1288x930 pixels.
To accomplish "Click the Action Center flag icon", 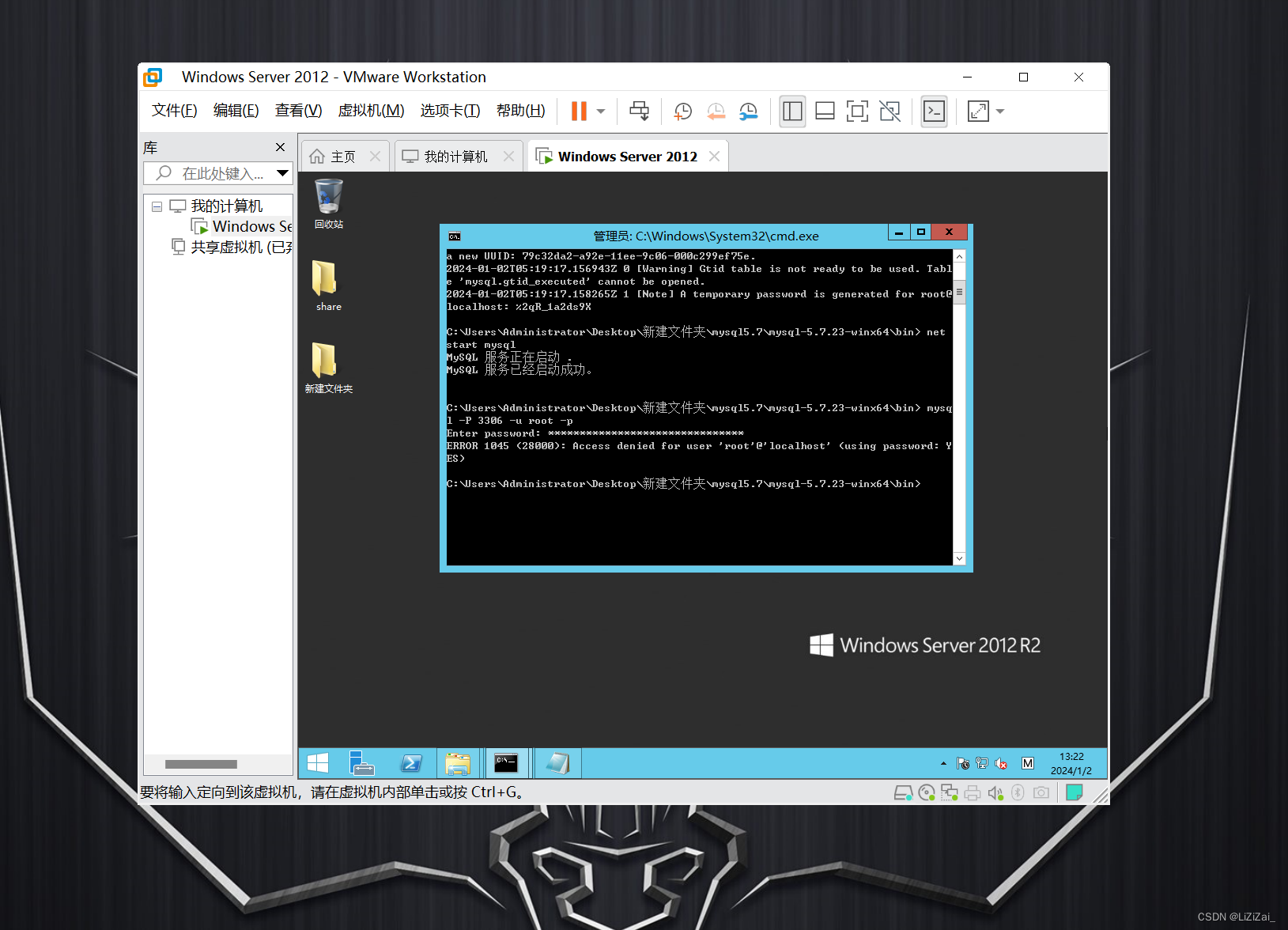I will pyautogui.click(x=962, y=763).
